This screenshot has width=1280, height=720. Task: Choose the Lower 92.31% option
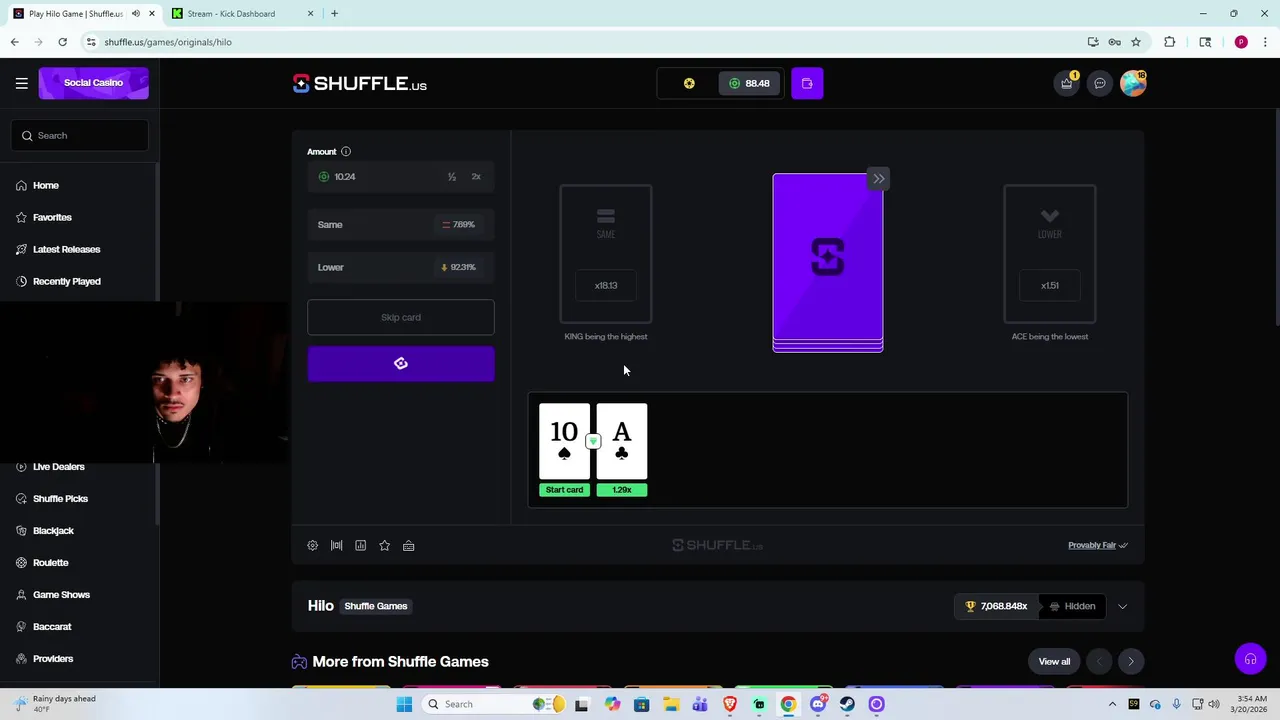(x=401, y=267)
